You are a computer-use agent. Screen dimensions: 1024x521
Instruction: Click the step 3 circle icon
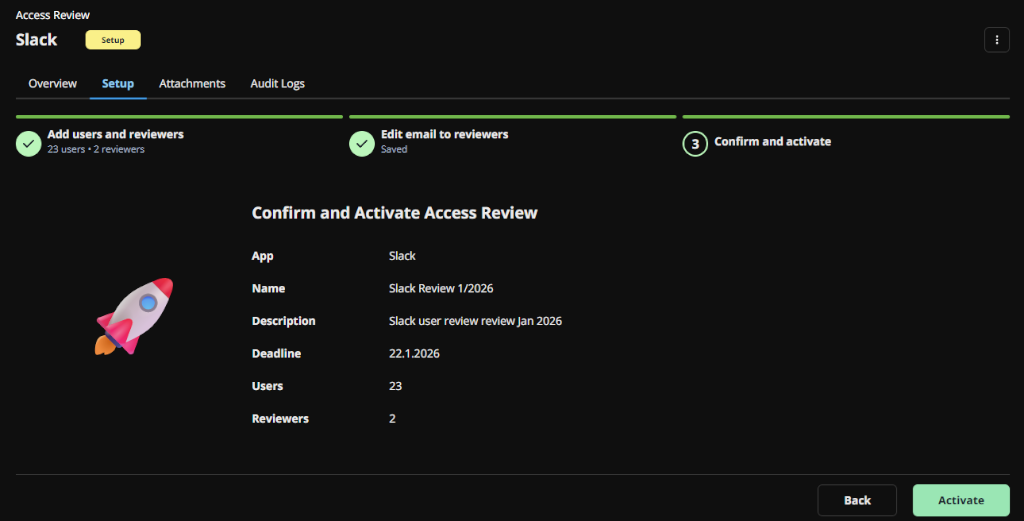(695, 144)
